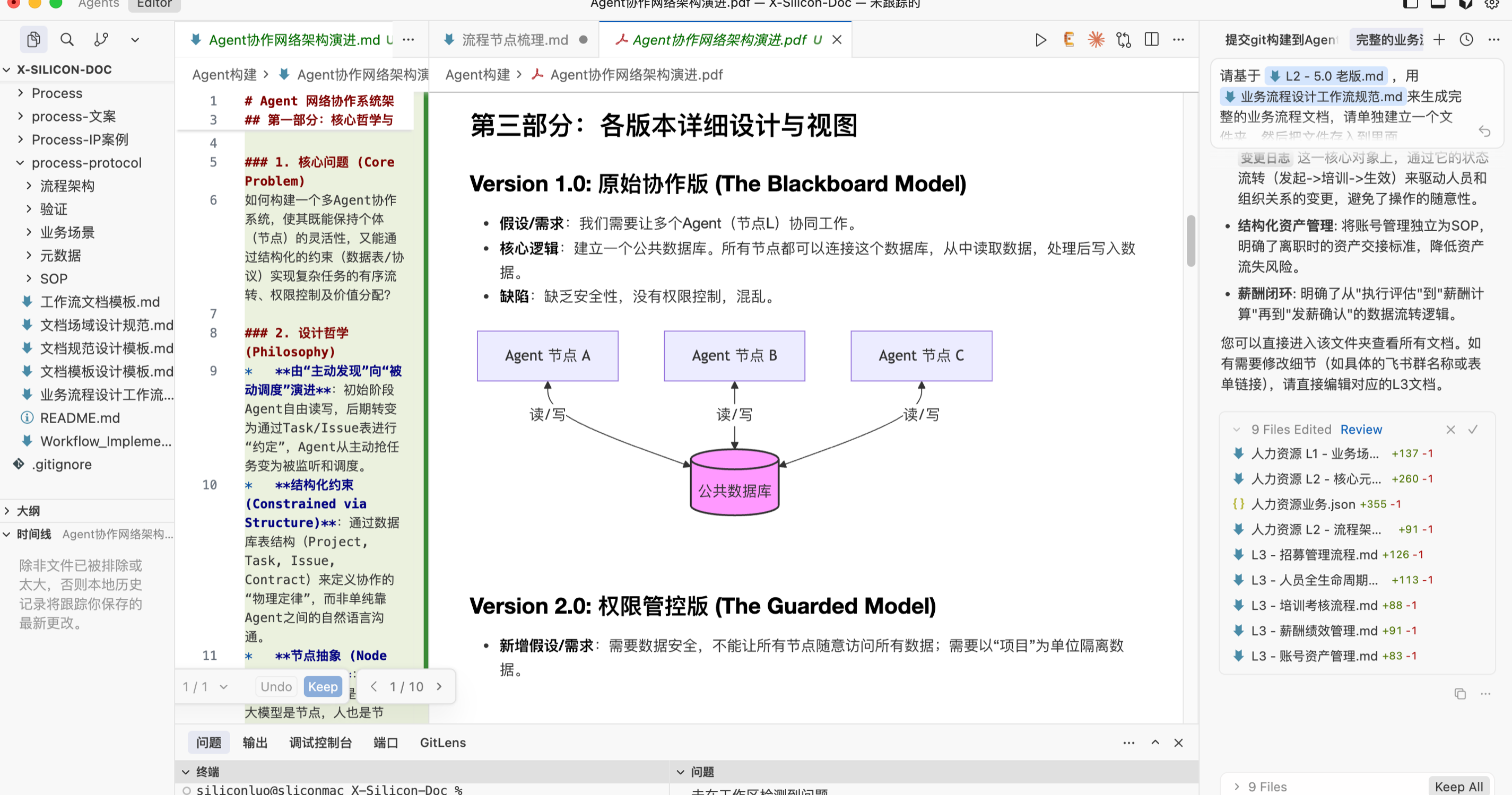Click the Run play icon
Screen dimensions: 1512x795
point(1040,40)
